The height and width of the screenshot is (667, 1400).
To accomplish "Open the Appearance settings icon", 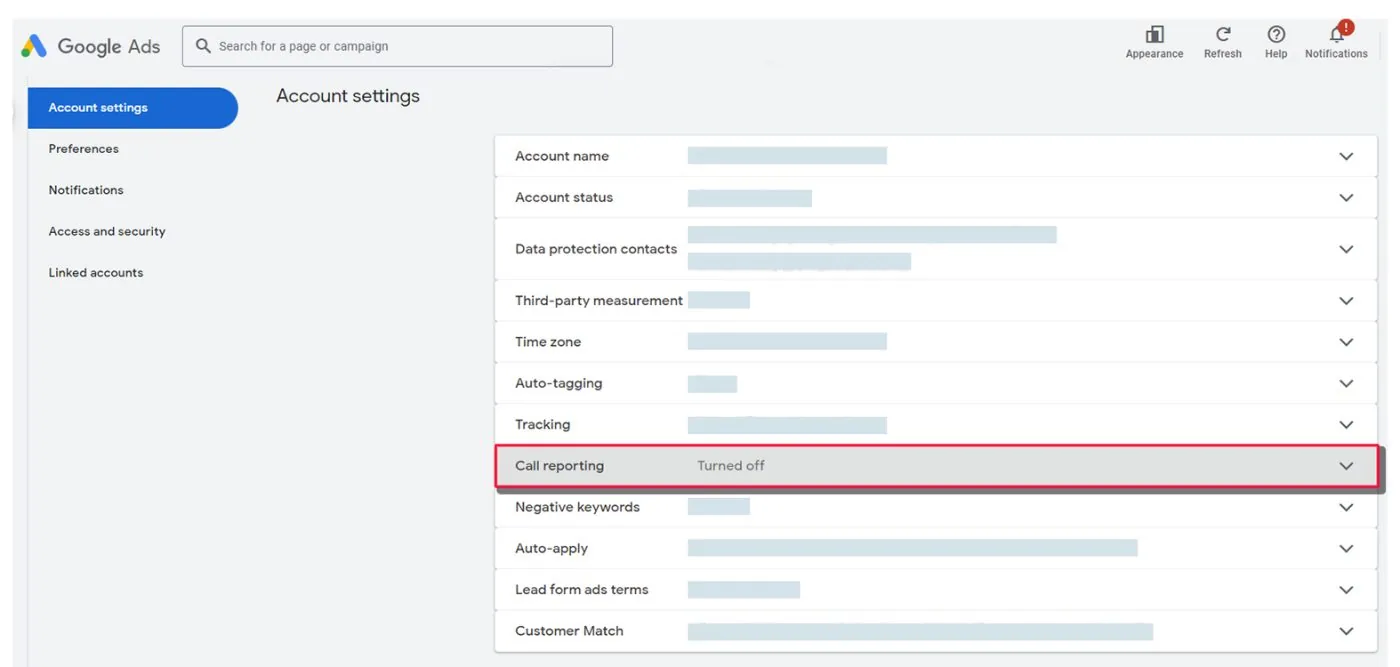I will coord(1154,35).
